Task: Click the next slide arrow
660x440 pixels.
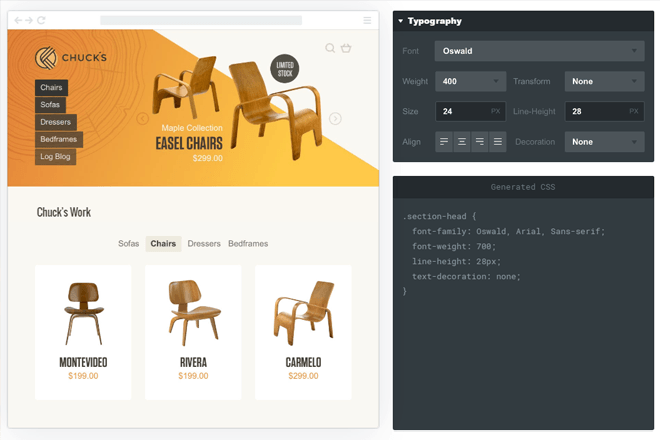Action: (335, 119)
